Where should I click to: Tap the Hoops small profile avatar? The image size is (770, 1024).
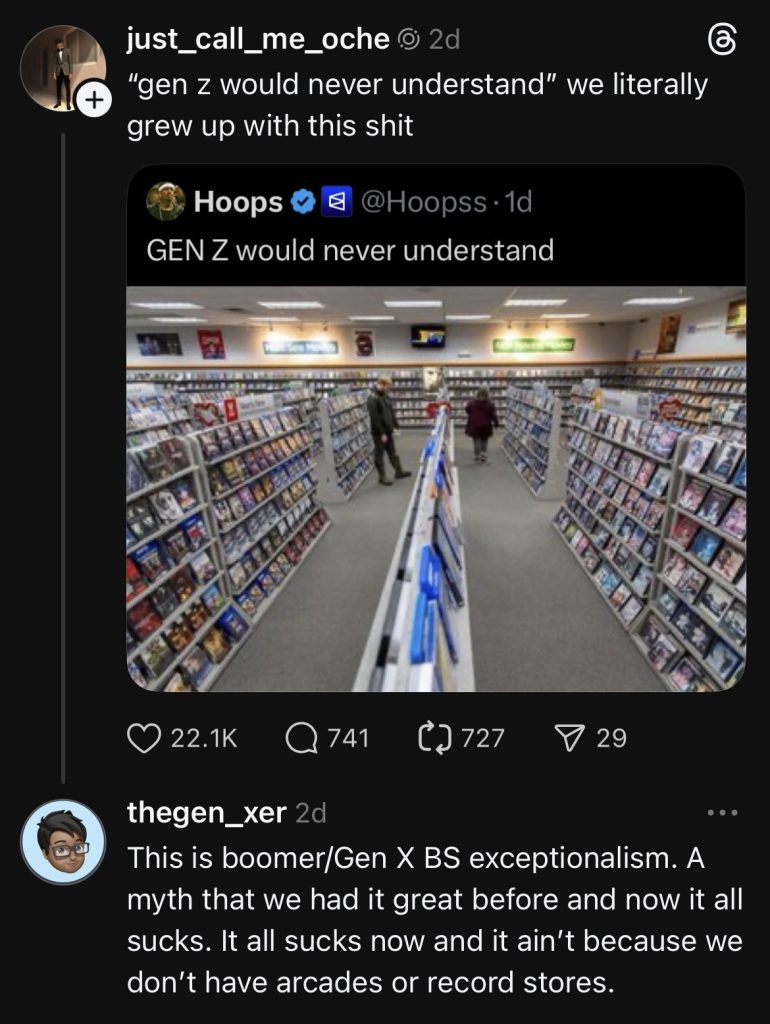pos(166,202)
